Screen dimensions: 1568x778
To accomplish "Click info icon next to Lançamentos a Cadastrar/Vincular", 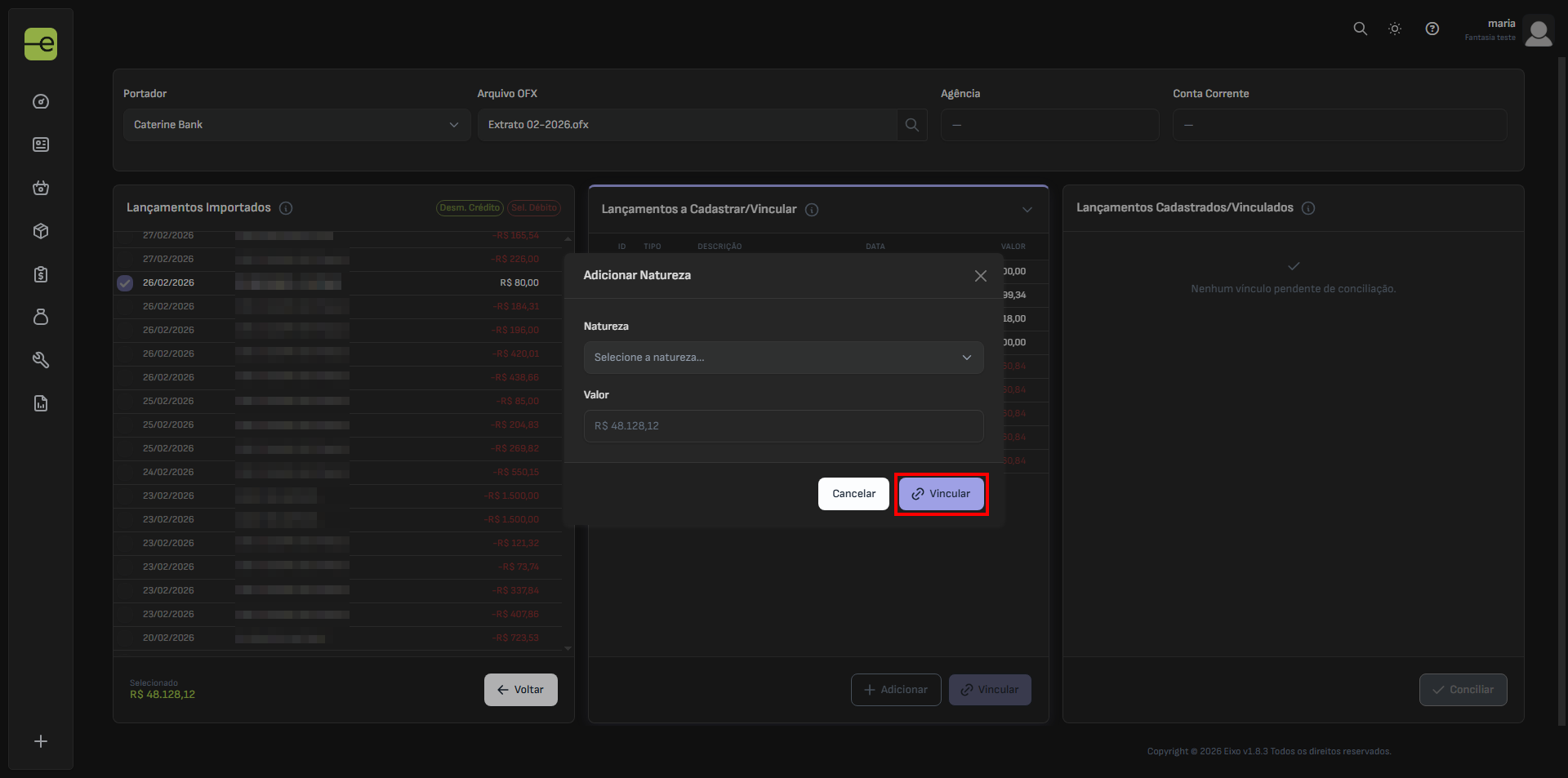I will coord(812,210).
